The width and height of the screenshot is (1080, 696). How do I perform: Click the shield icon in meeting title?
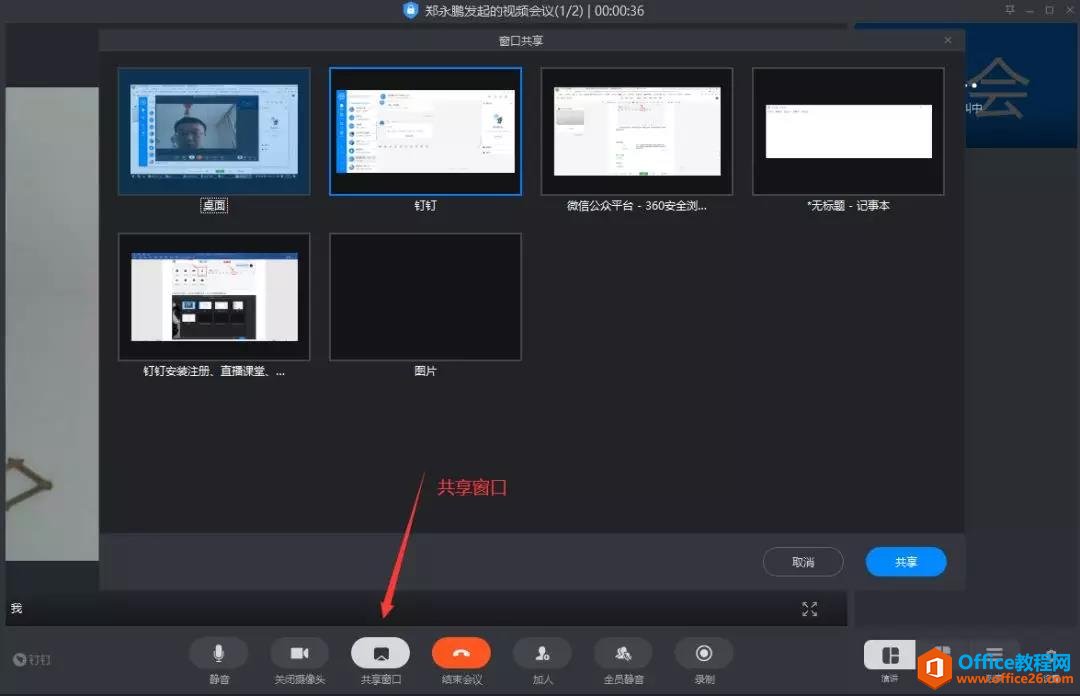pyautogui.click(x=411, y=10)
